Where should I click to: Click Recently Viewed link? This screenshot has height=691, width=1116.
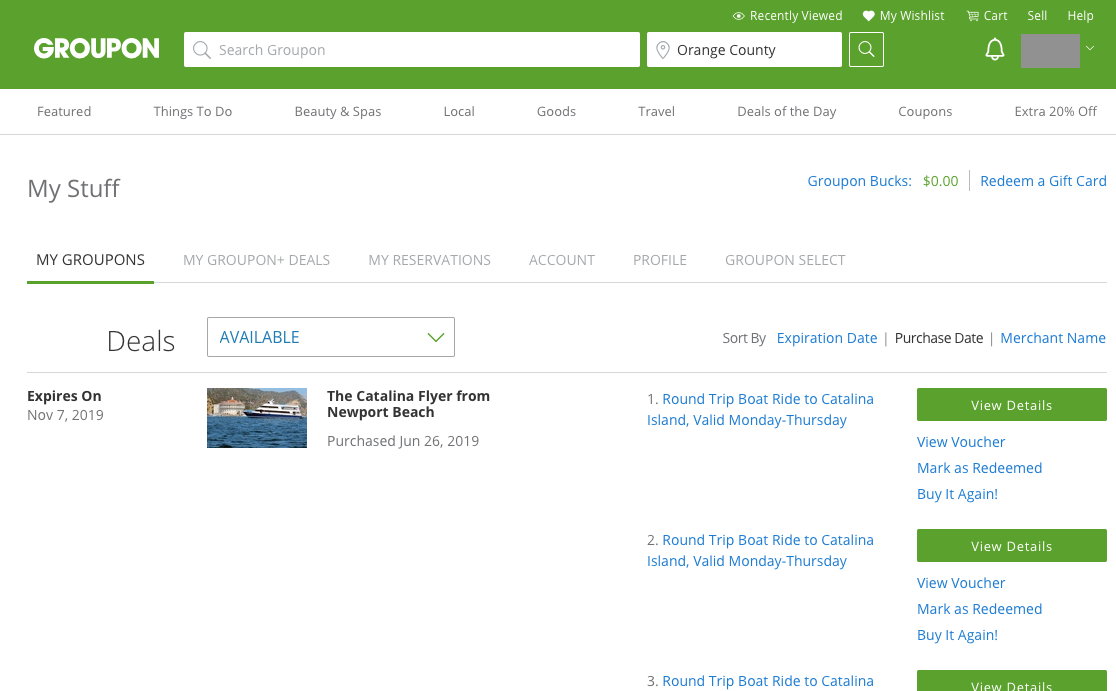click(x=796, y=16)
